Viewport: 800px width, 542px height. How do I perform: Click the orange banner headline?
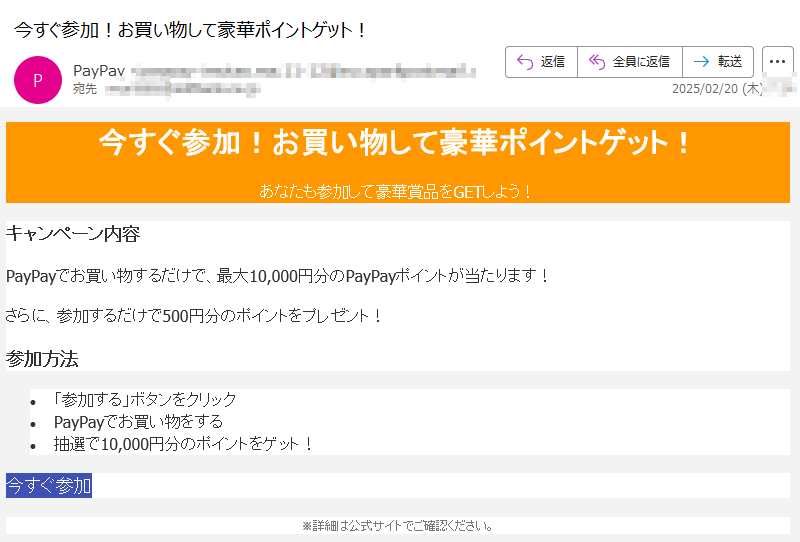[395, 142]
